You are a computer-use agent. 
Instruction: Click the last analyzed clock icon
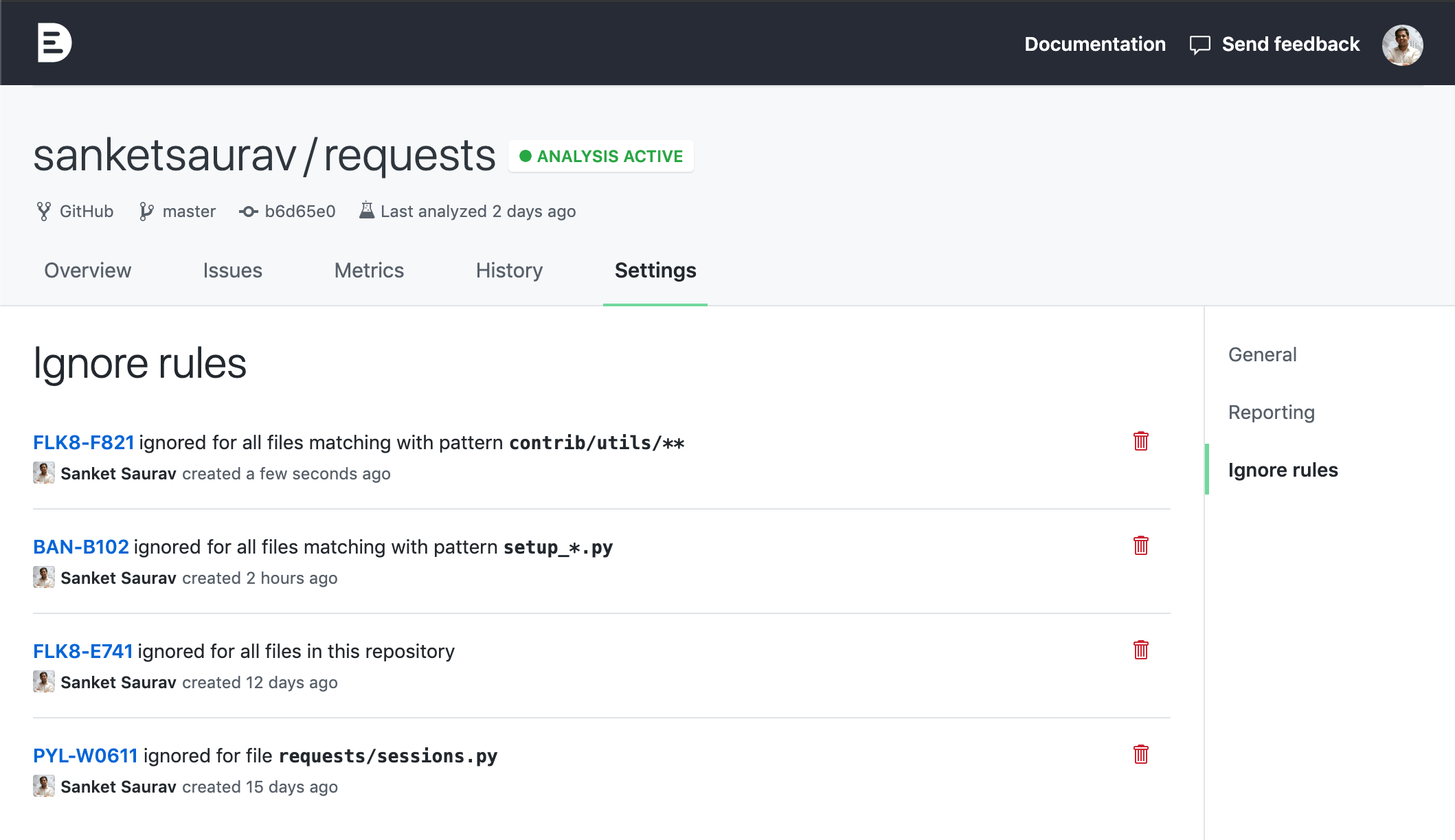pos(368,211)
